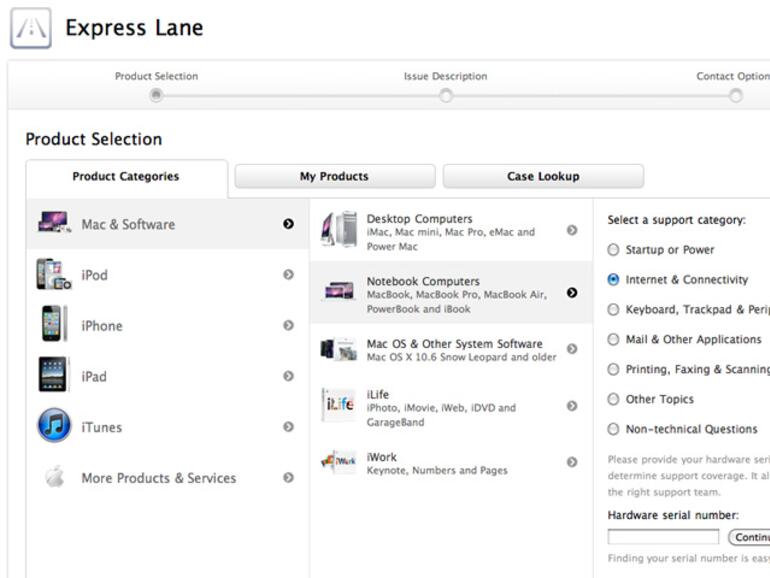Expand the Notebook Computers arrow
770x578 pixels.
(572, 293)
